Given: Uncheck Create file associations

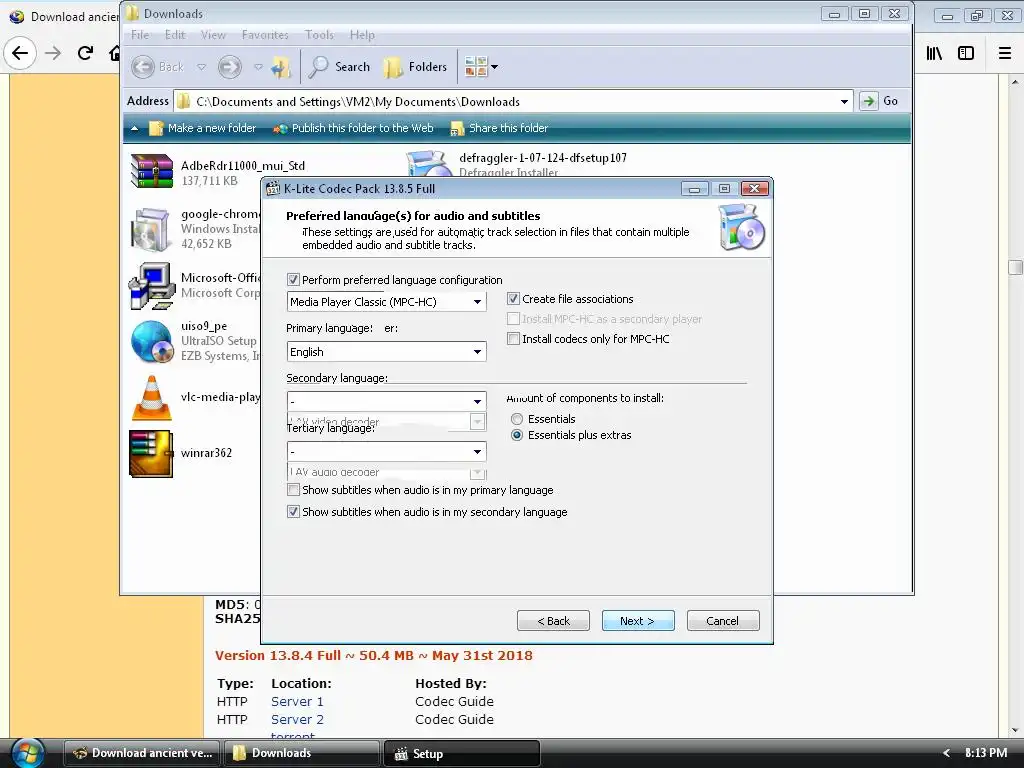Looking at the screenshot, I should 513,298.
